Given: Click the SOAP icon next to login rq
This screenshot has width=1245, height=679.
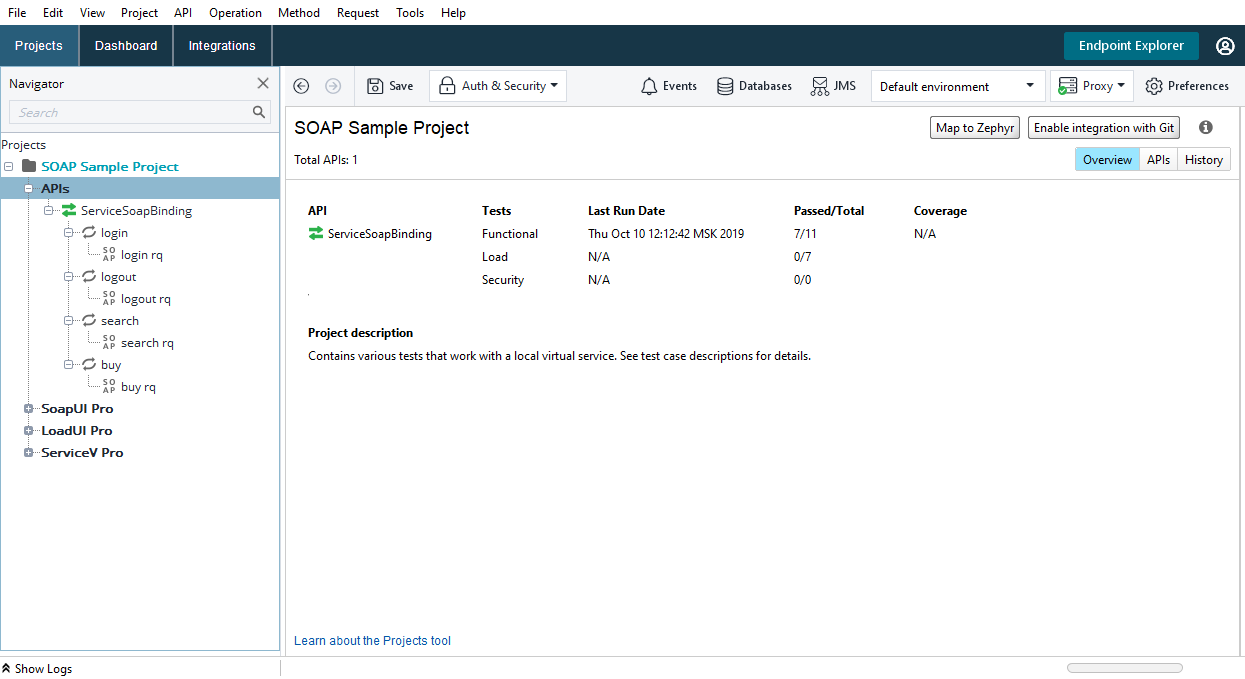Looking at the screenshot, I should click(109, 255).
